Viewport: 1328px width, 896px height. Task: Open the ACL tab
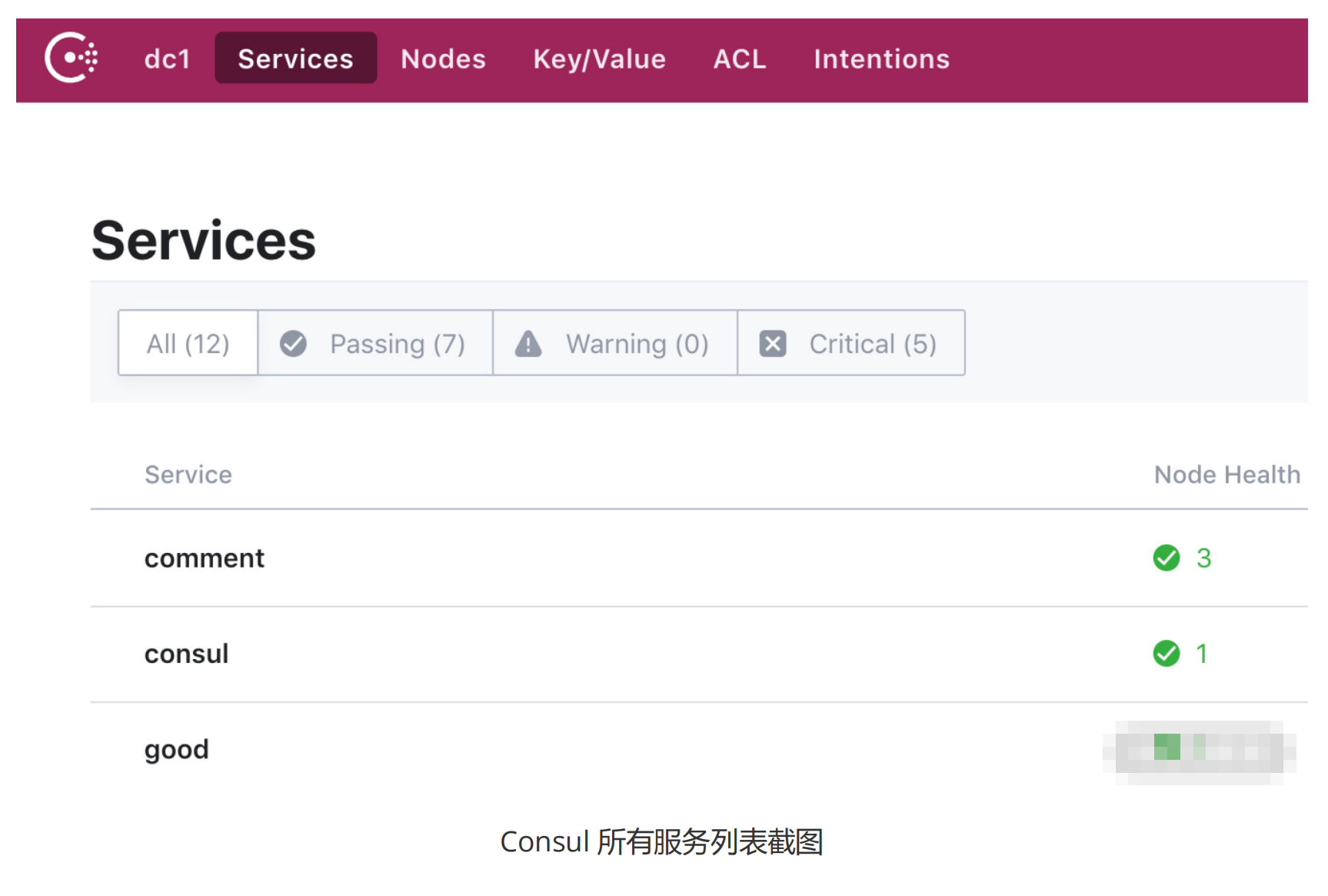click(740, 59)
